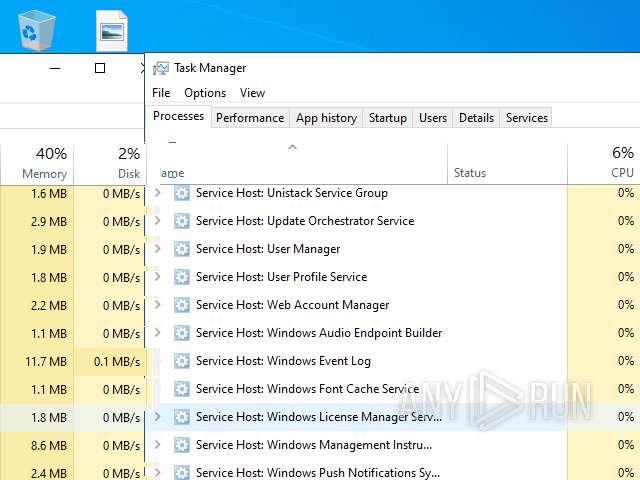Open the Options menu
The width and height of the screenshot is (640, 480).
pyautogui.click(x=205, y=93)
